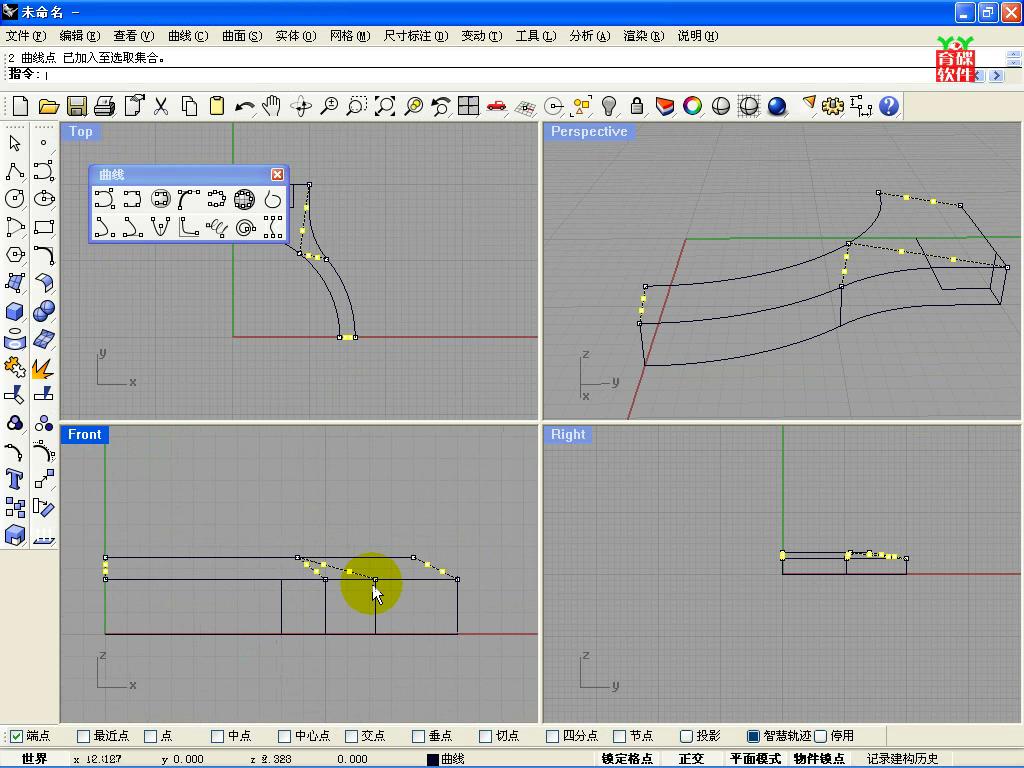The height and width of the screenshot is (768, 1024).
Task: Select the Polyline tool in sidebar
Action: (x=14, y=171)
